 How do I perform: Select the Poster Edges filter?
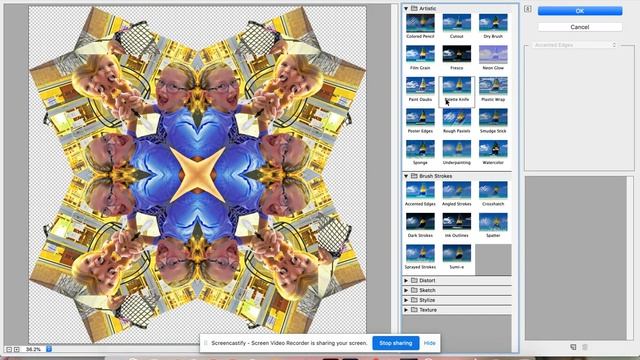pyautogui.click(x=420, y=118)
